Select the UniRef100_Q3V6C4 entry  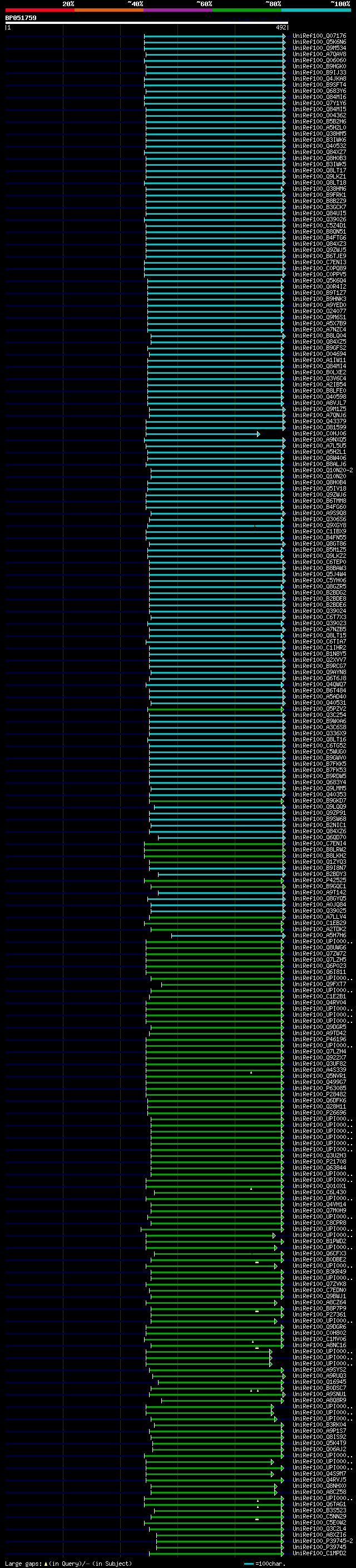(319, 379)
